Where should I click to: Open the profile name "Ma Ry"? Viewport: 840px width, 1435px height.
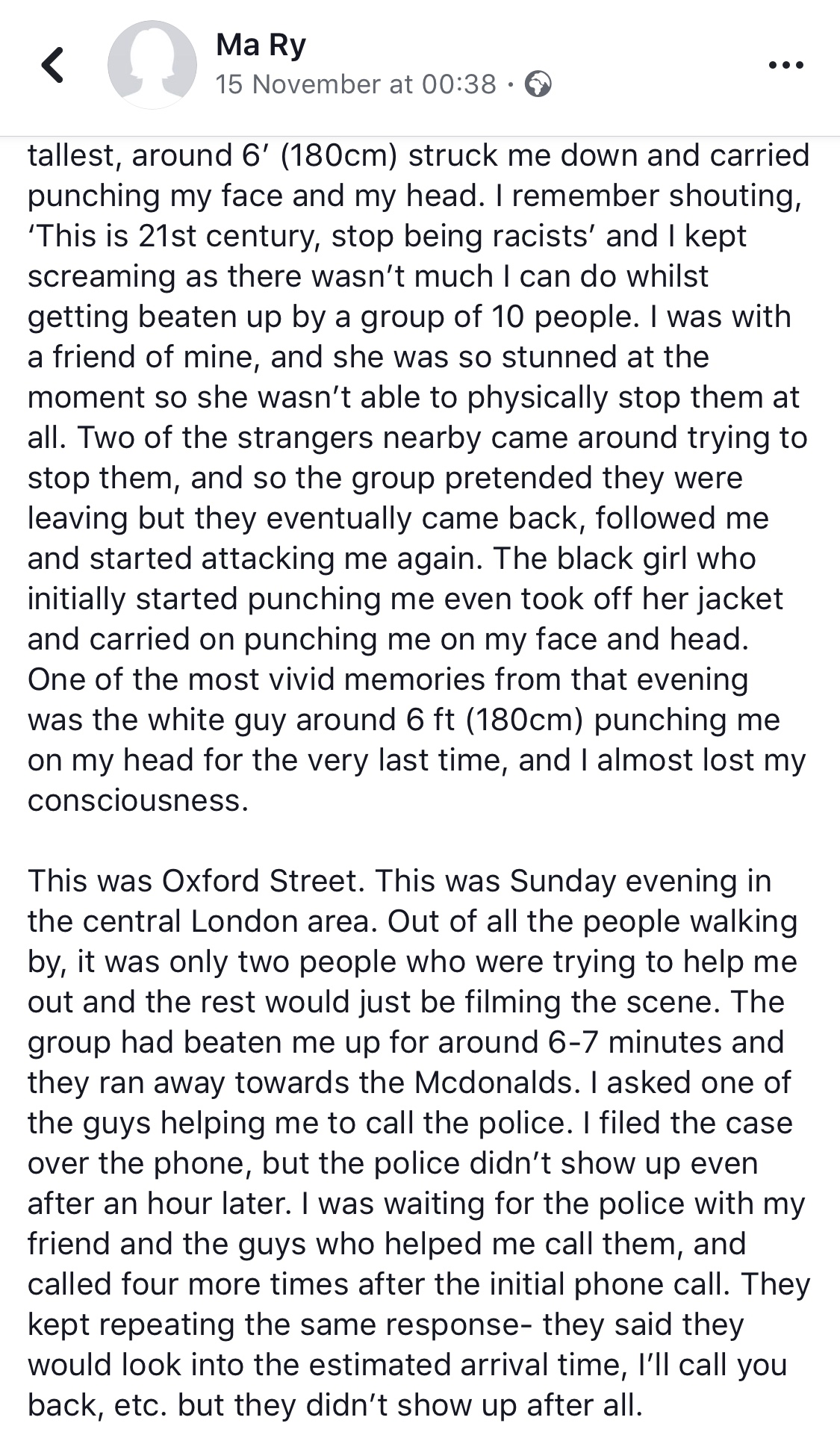[x=261, y=46]
